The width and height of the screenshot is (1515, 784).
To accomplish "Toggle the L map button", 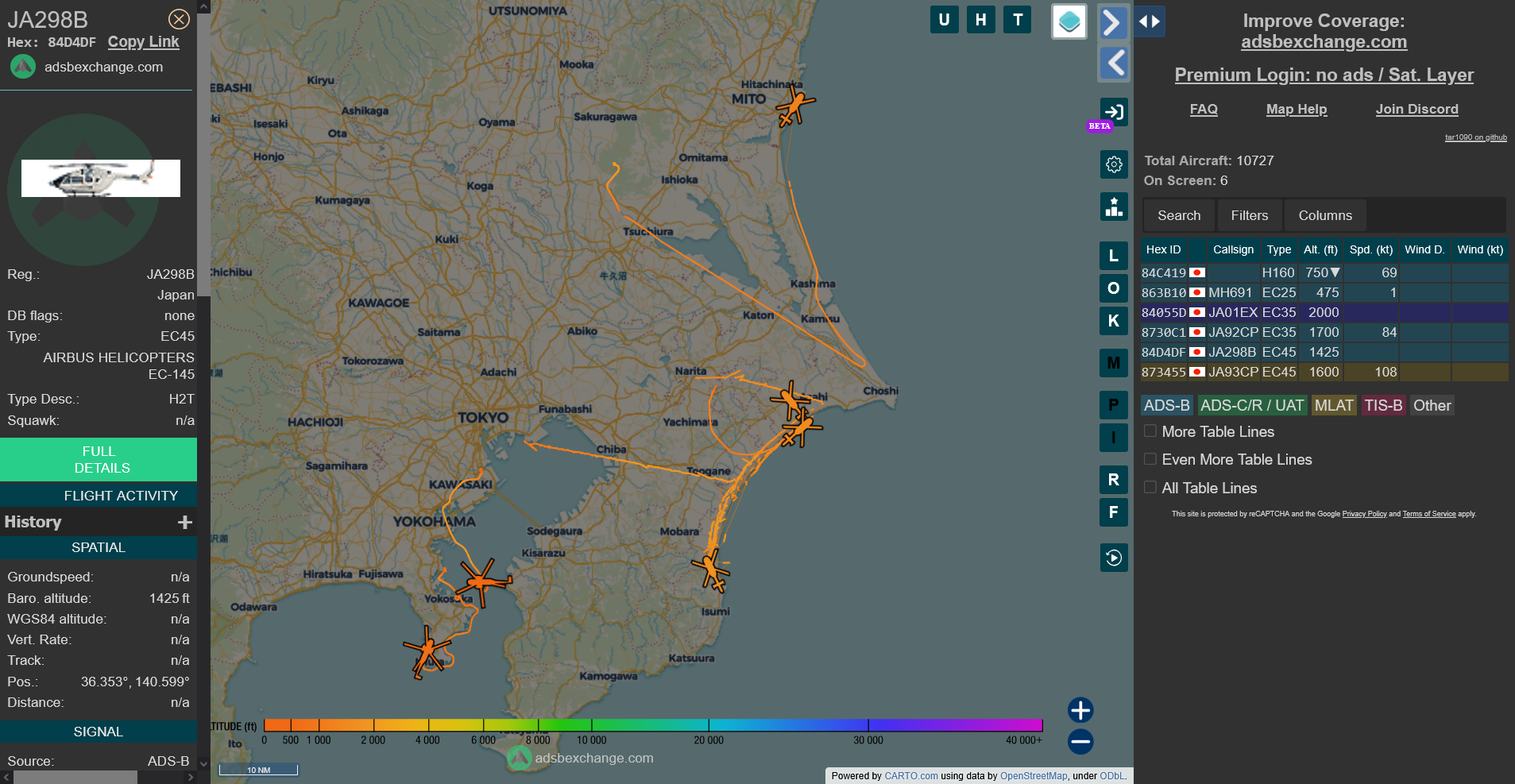I will pyautogui.click(x=1114, y=256).
